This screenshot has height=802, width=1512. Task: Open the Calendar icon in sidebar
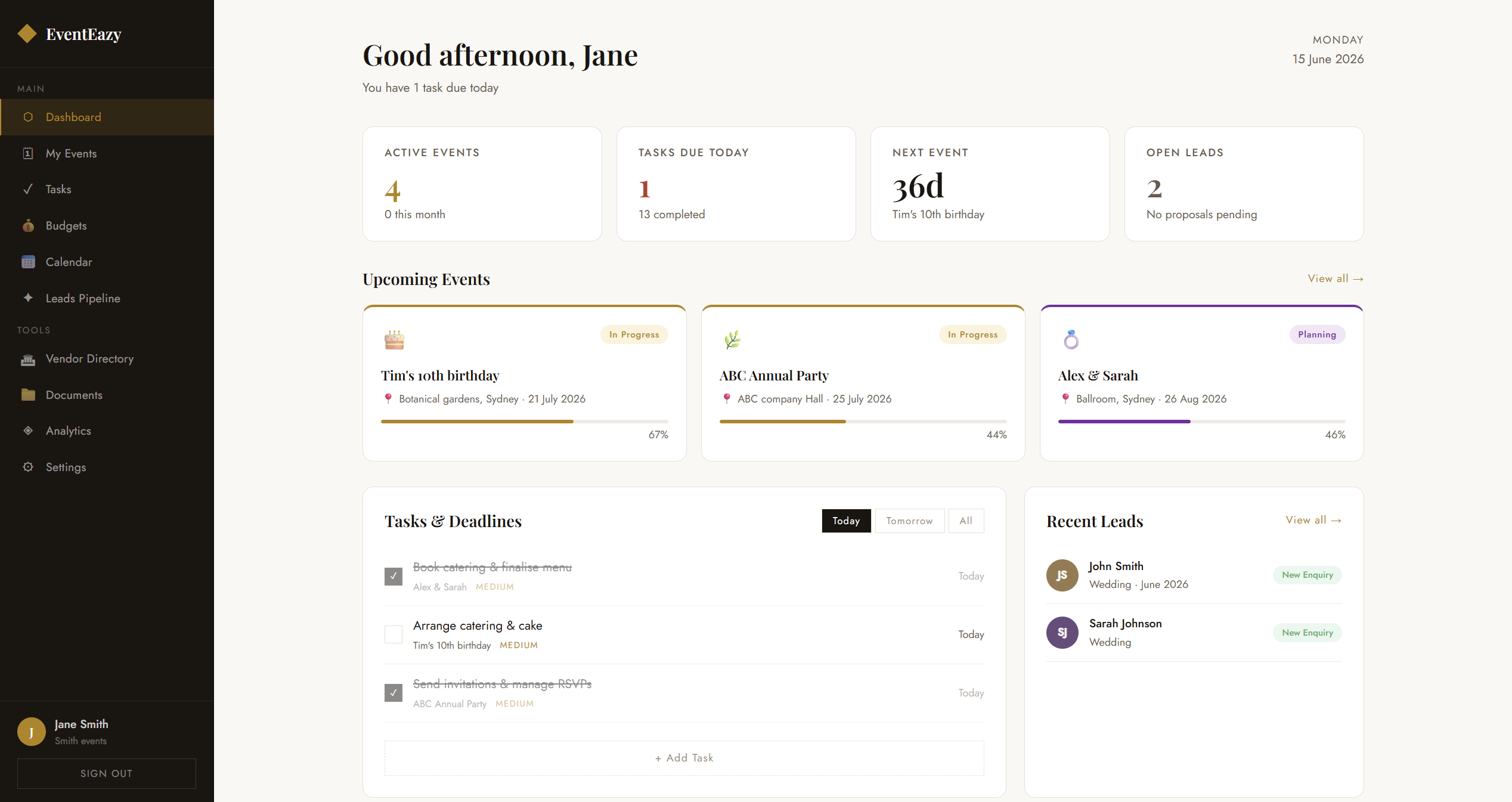tap(28, 262)
